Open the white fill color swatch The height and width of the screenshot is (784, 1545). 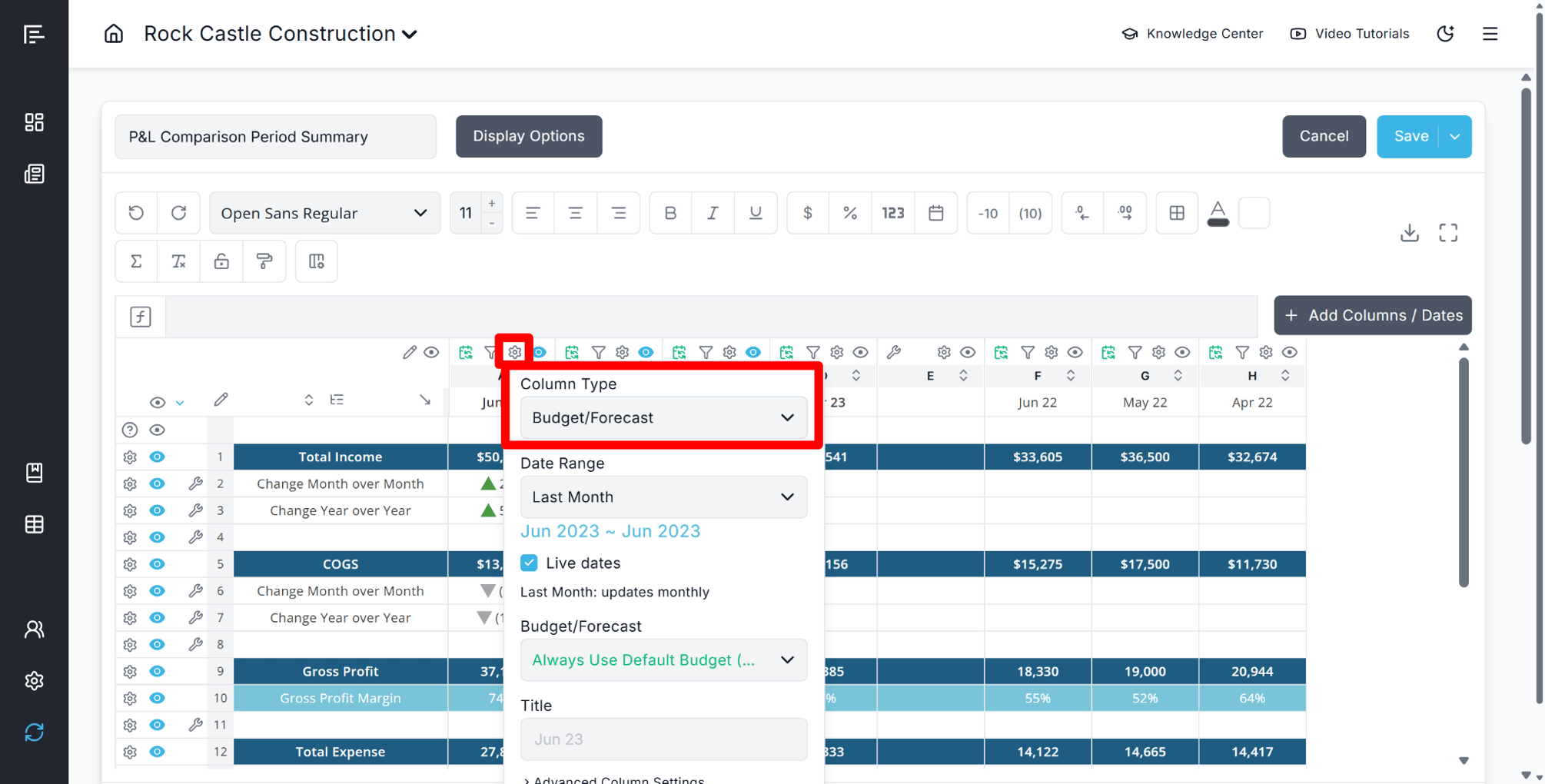click(x=1254, y=213)
